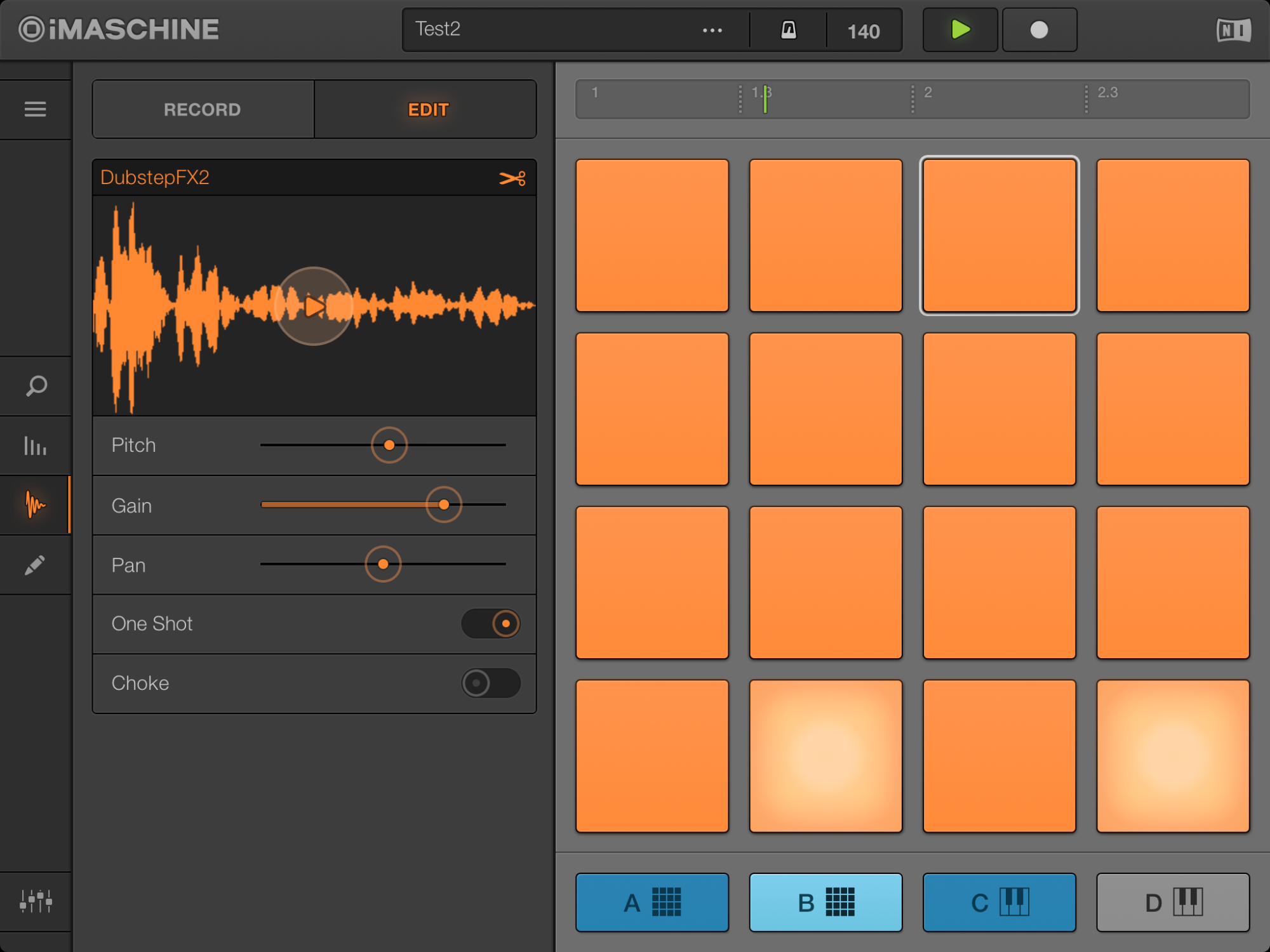Click the pencil edit icon
This screenshot has width=1270, height=952.
[35, 565]
